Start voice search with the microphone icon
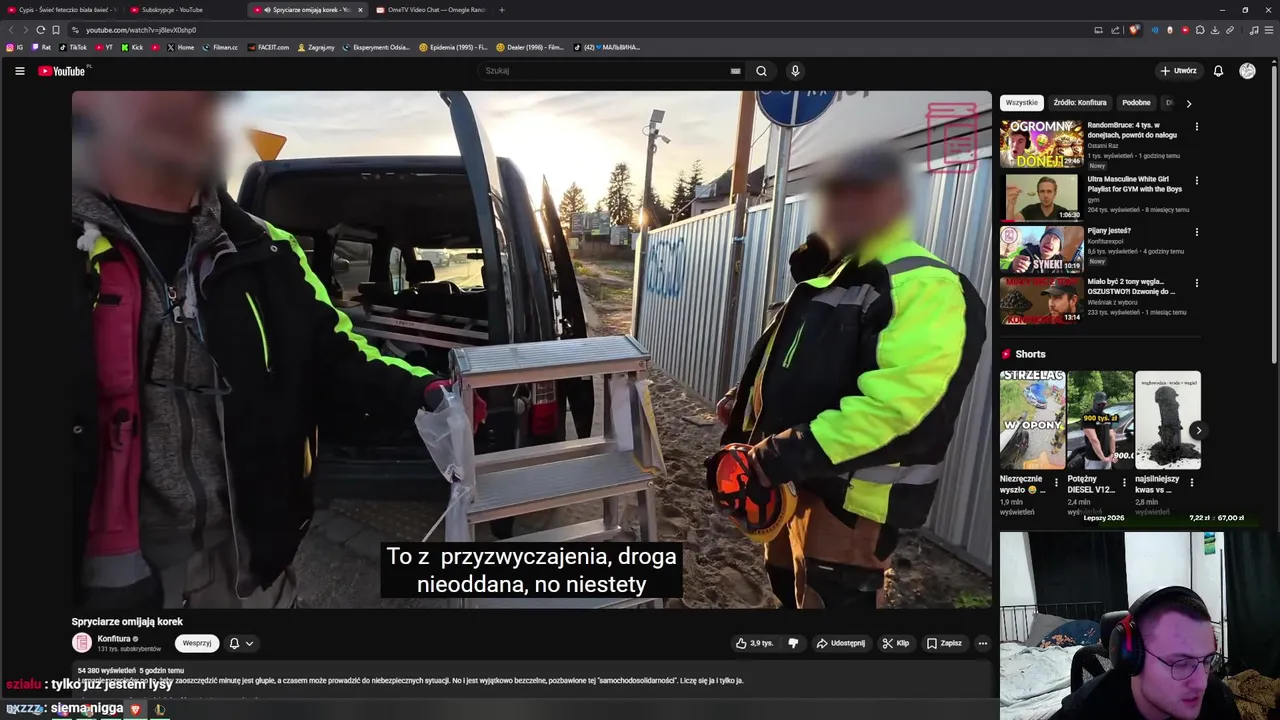This screenshot has height=720, width=1280. coord(795,71)
